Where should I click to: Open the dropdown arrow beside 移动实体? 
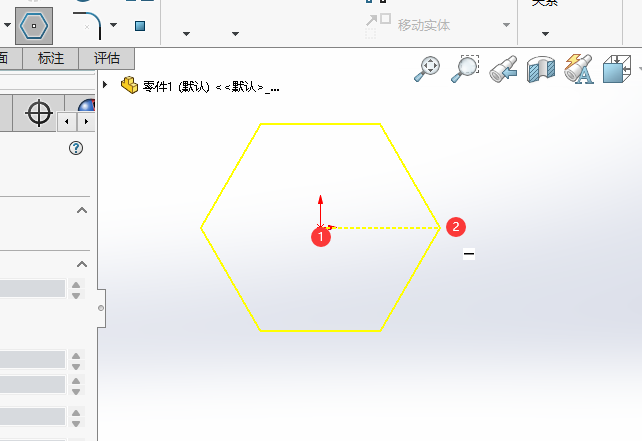[506, 25]
